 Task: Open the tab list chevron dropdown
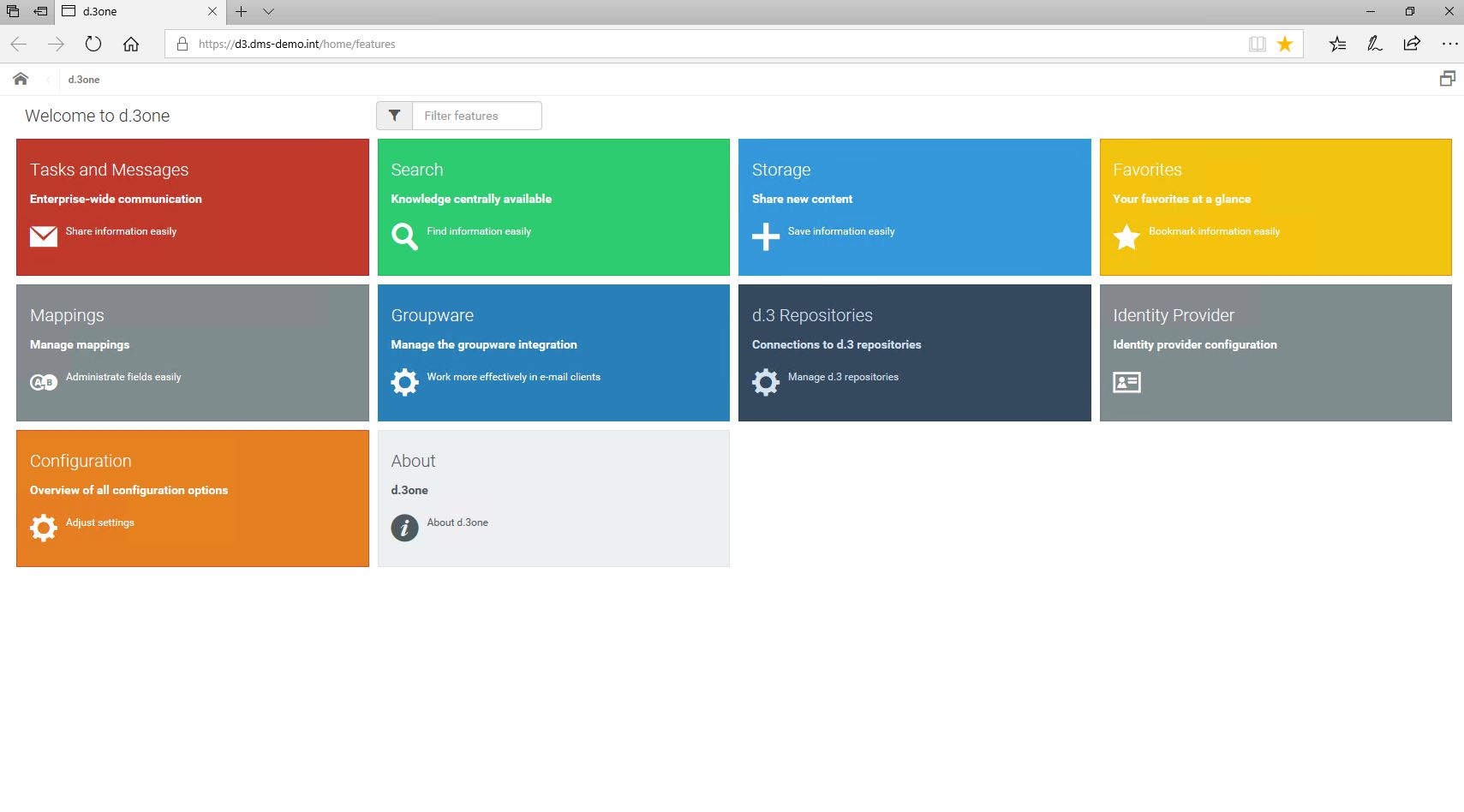pyautogui.click(x=268, y=12)
